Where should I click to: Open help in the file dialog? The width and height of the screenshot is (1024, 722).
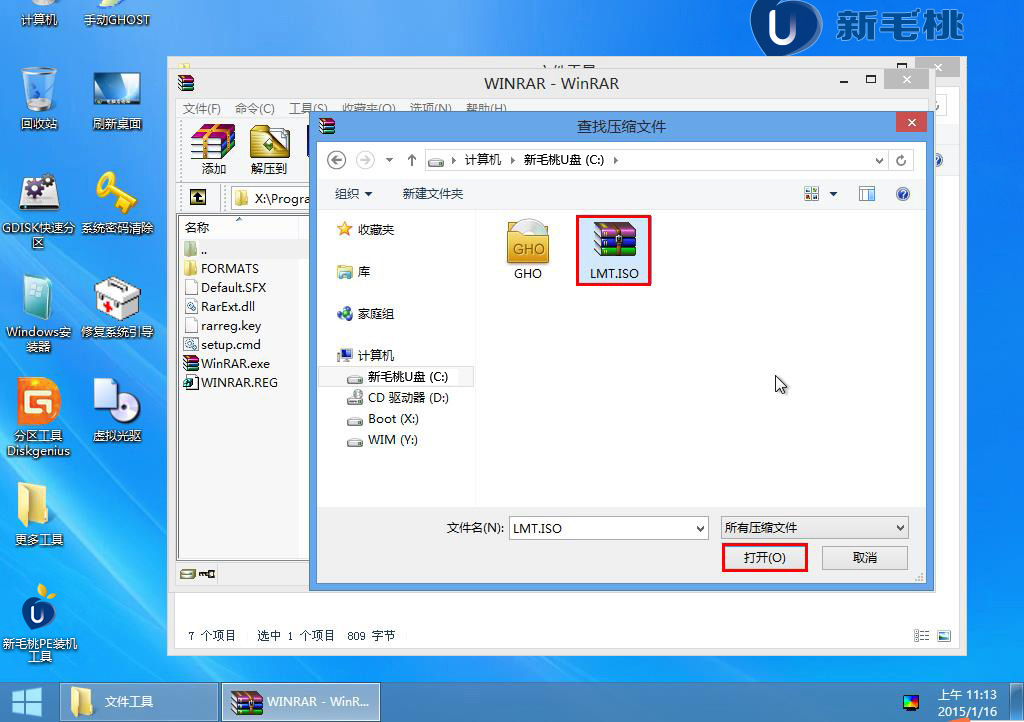point(903,194)
